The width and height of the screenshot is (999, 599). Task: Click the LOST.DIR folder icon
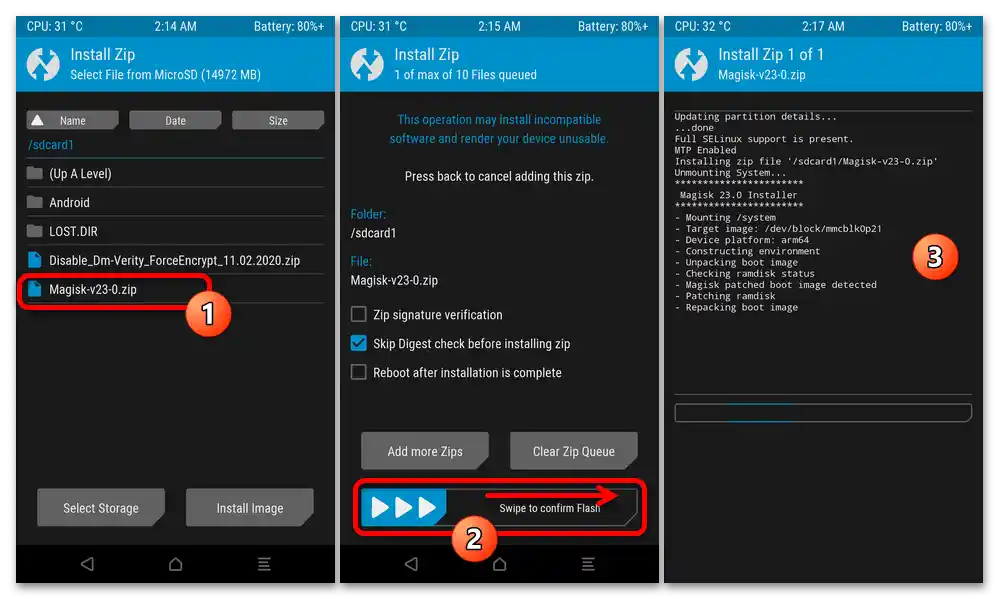coord(35,231)
